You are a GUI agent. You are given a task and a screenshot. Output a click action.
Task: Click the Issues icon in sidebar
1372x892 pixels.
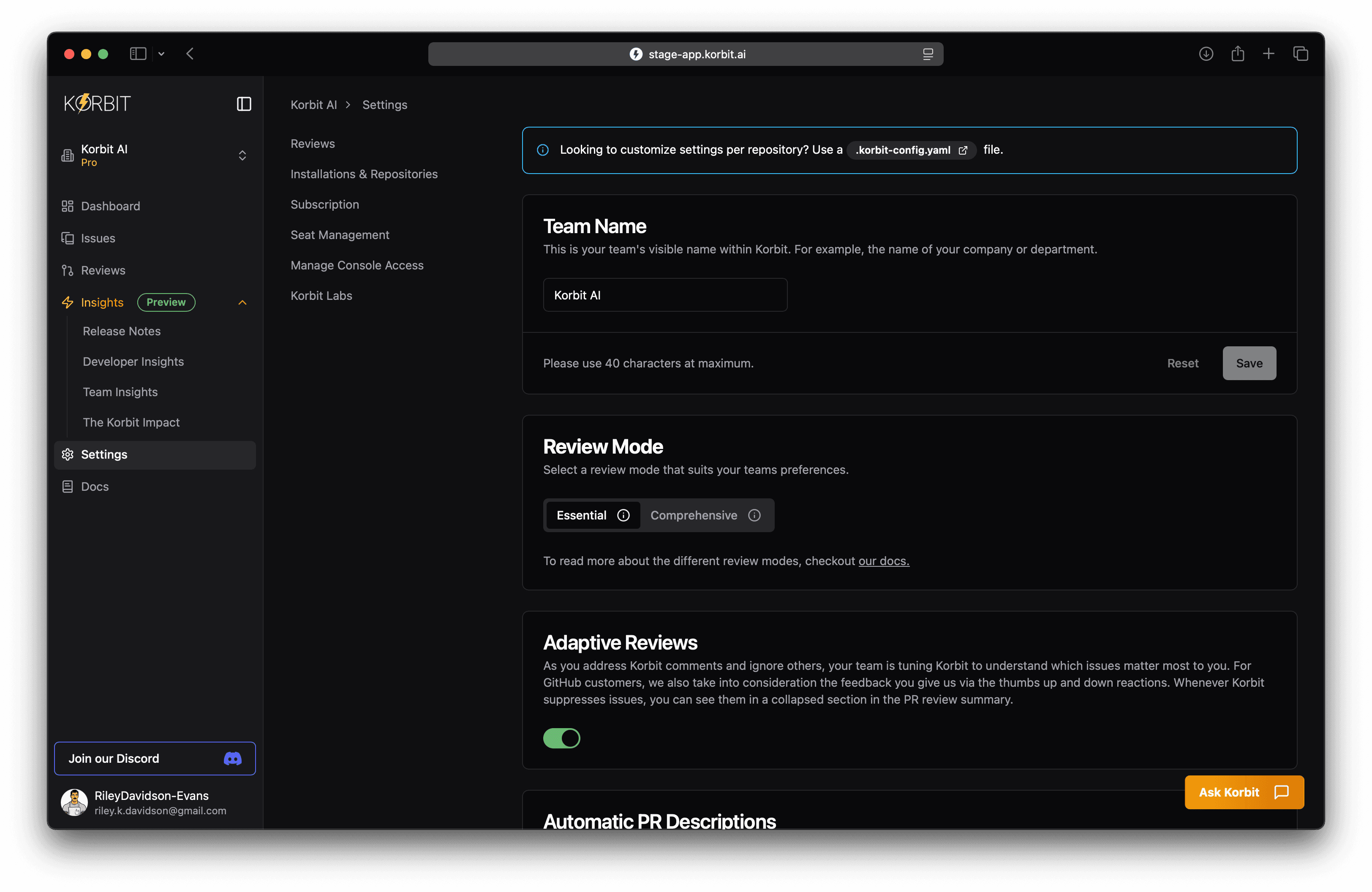pos(68,238)
